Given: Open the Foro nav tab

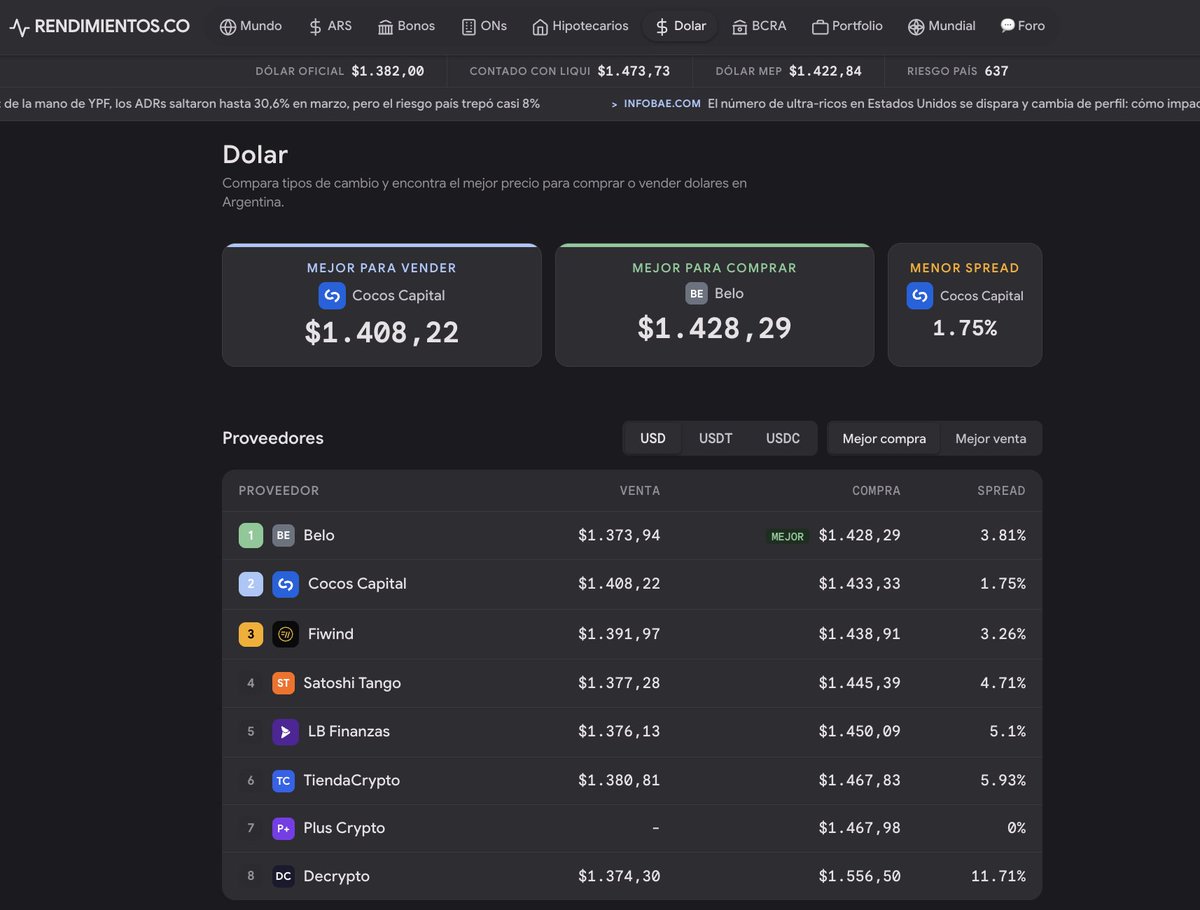Looking at the screenshot, I should click(x=1023, y=27).
